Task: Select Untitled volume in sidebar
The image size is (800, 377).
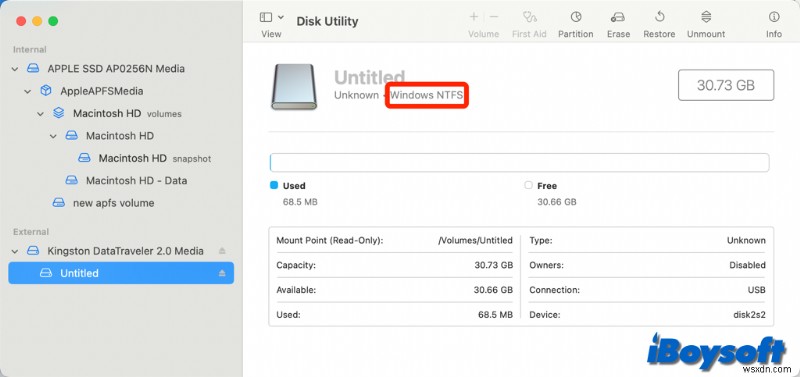Action: coord(121,273)
